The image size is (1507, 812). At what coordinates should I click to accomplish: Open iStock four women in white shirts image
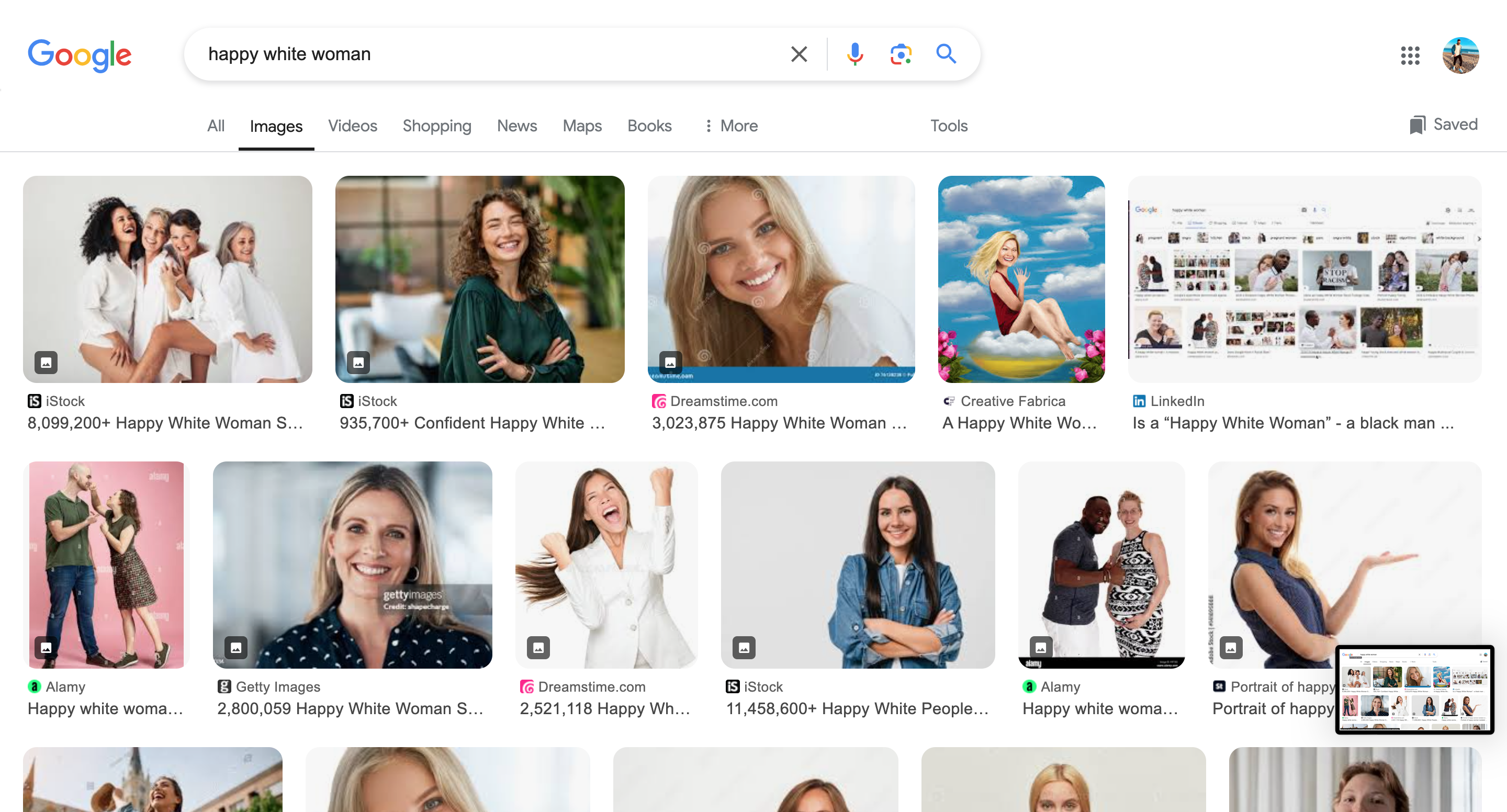(x=167, y=279)
